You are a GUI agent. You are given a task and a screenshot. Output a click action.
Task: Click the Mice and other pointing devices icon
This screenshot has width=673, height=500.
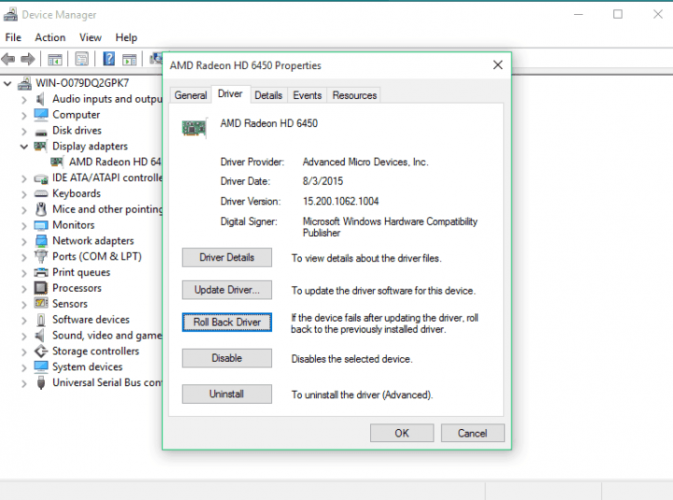pos(41,209)
